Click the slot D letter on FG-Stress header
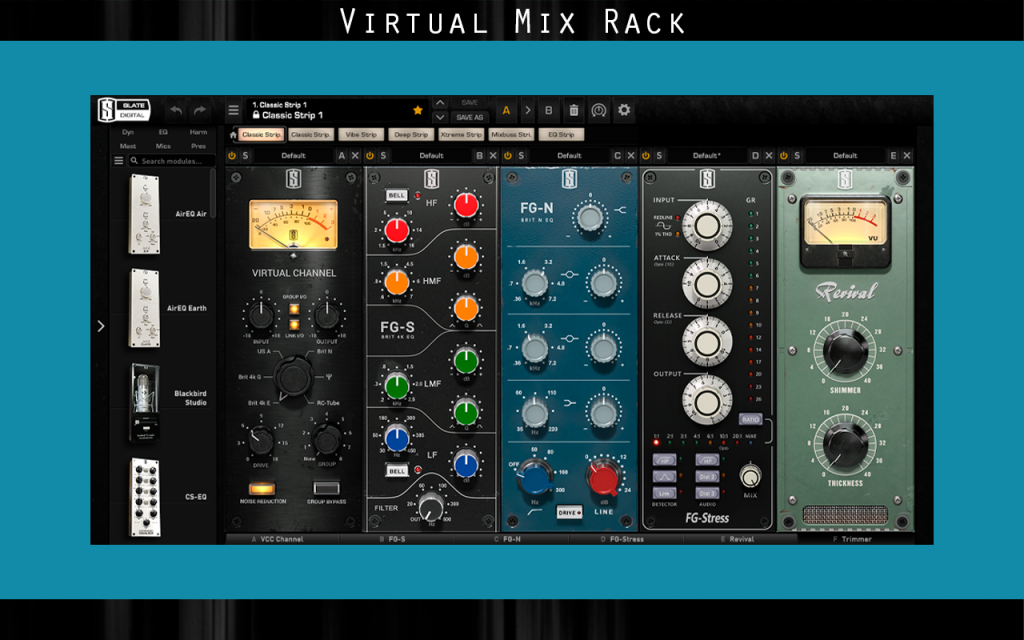The image size is (1024, 640). pyautogui.click(x=755, y=155)
